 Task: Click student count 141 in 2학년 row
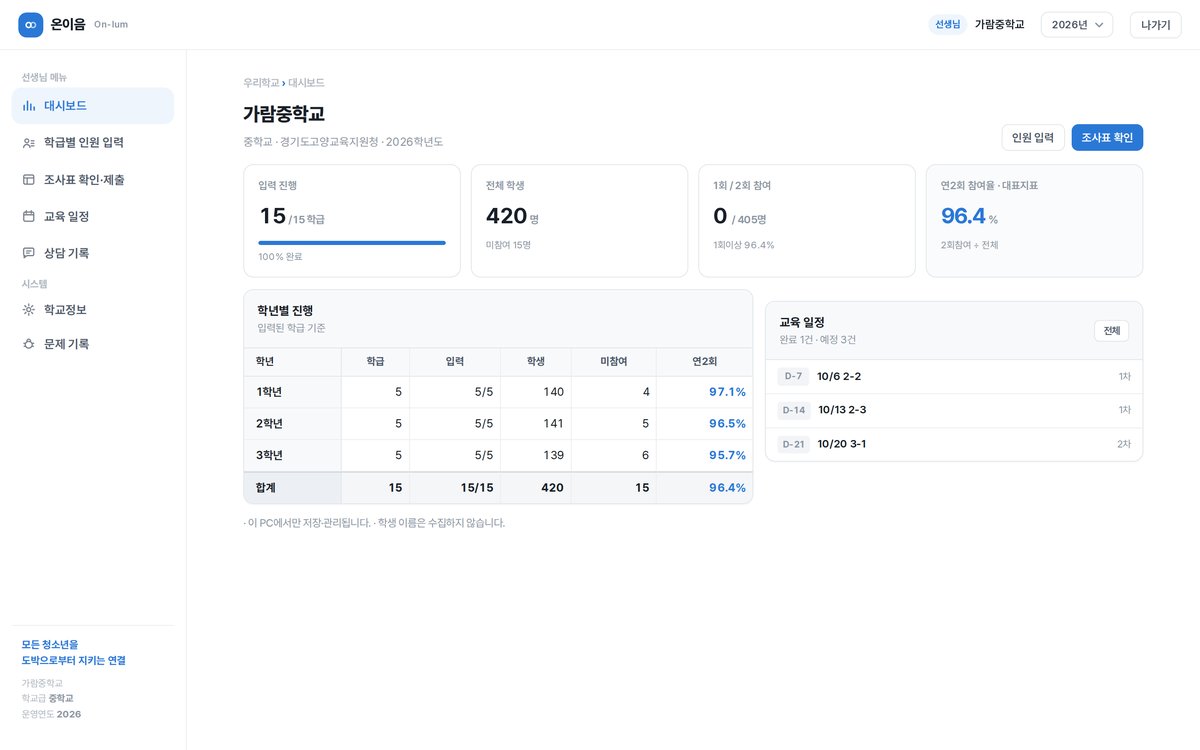(553, 424)
